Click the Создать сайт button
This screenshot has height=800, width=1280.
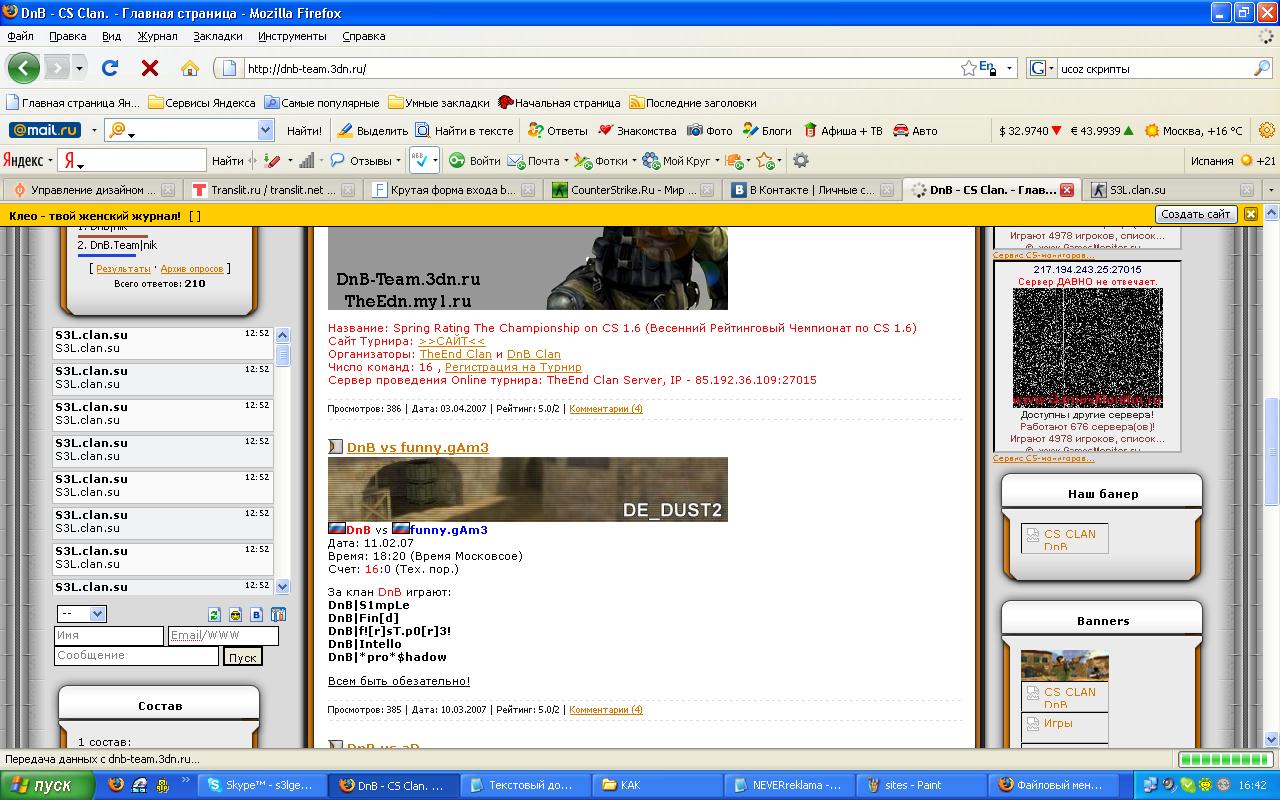[x=1196, y=214]
